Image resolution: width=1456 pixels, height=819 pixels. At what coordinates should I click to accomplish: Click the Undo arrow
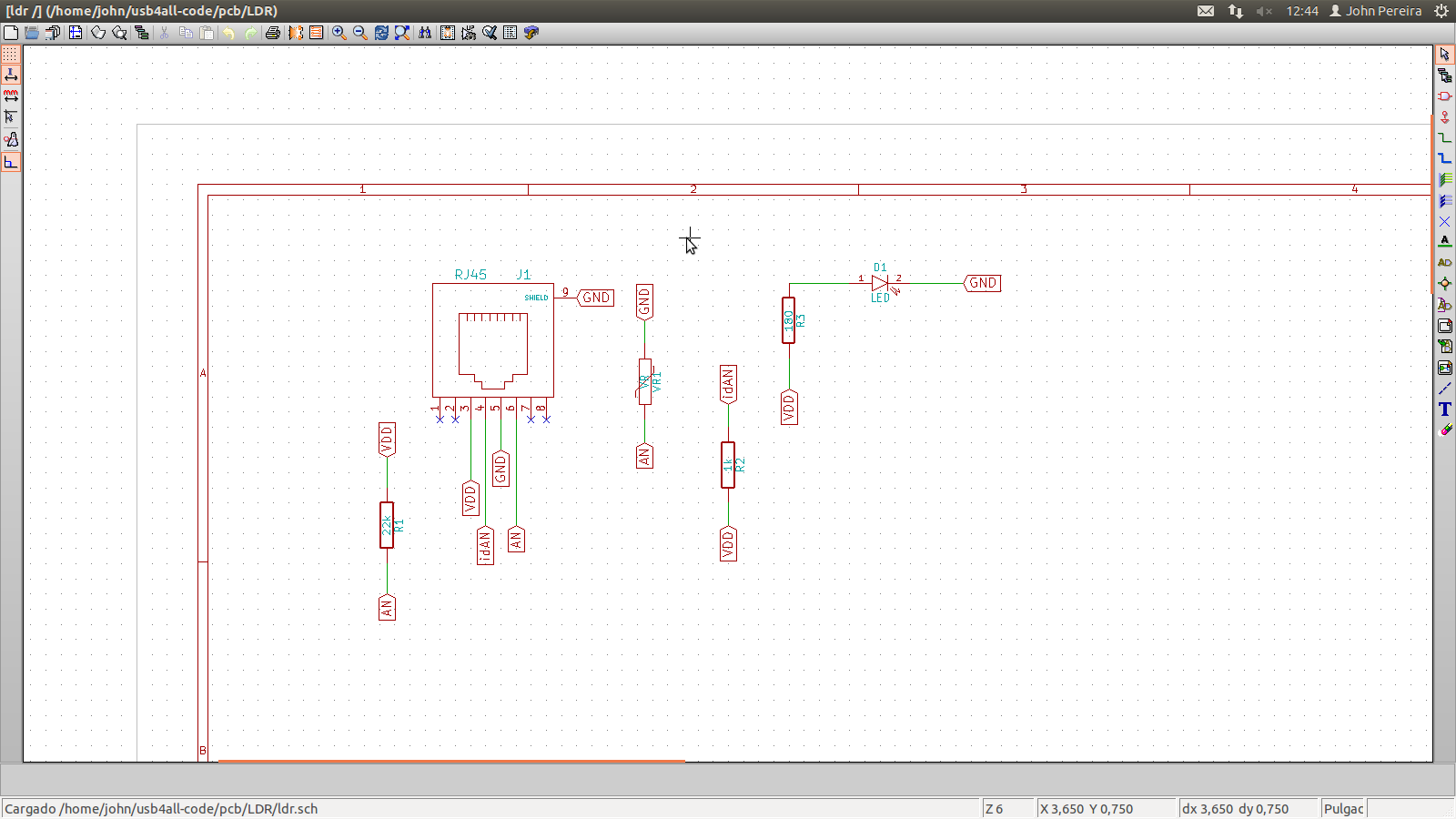pyautogui.click(x=228, y=33)
